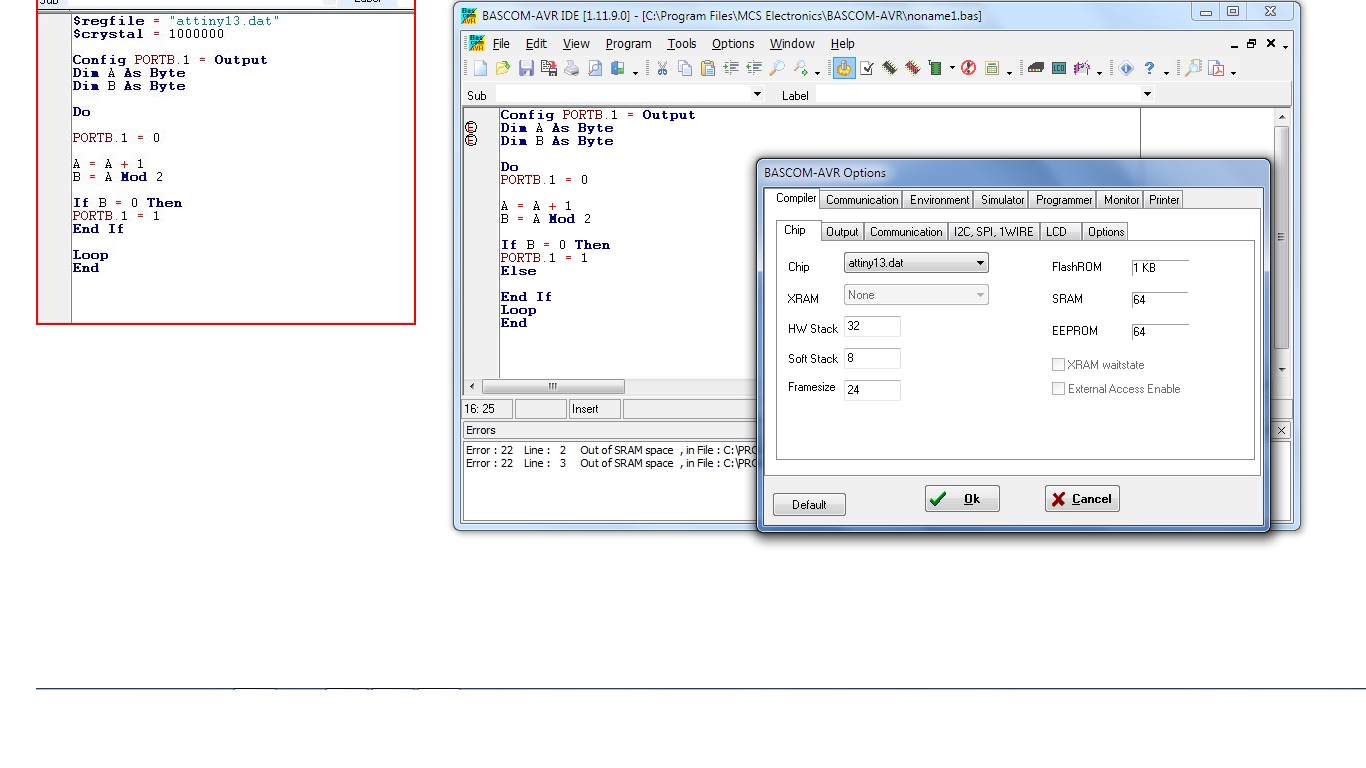Switch to the Communication top-level options tab
1366x768 pixels.
(x=862, y=200)
